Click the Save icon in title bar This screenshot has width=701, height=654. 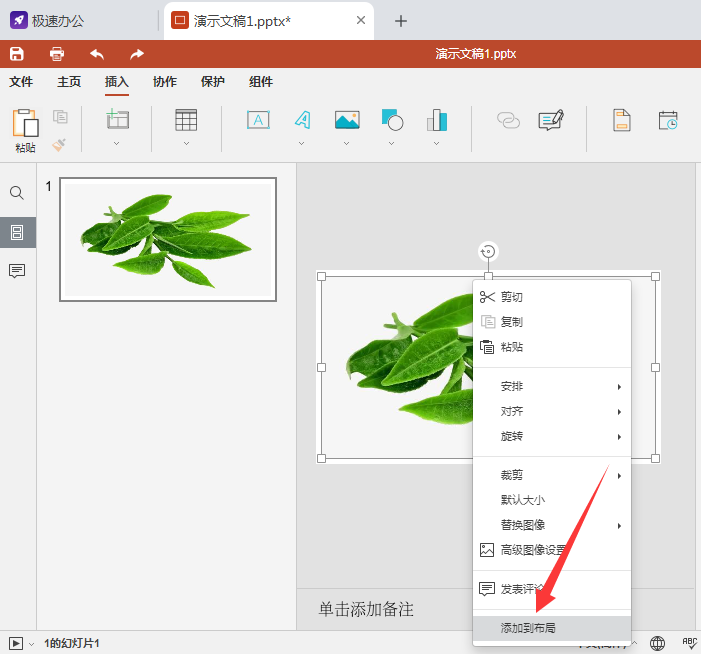point(17,54)
